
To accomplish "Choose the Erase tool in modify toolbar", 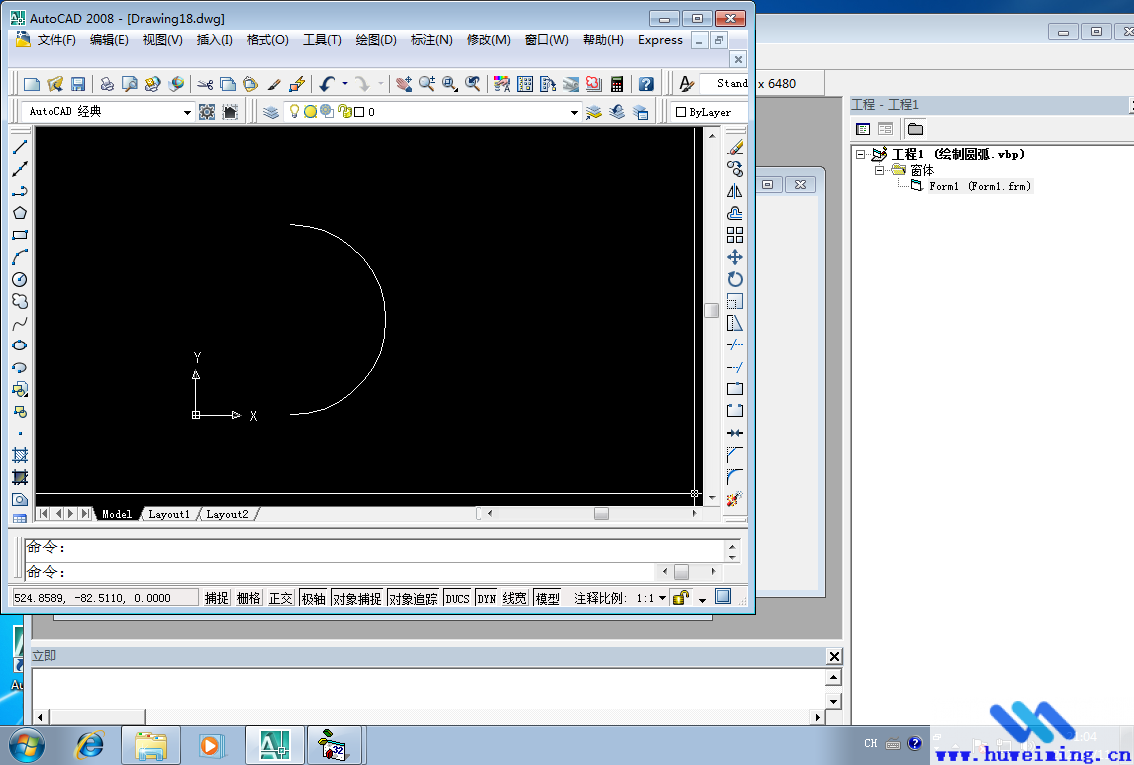I will [x=735, y=147].
